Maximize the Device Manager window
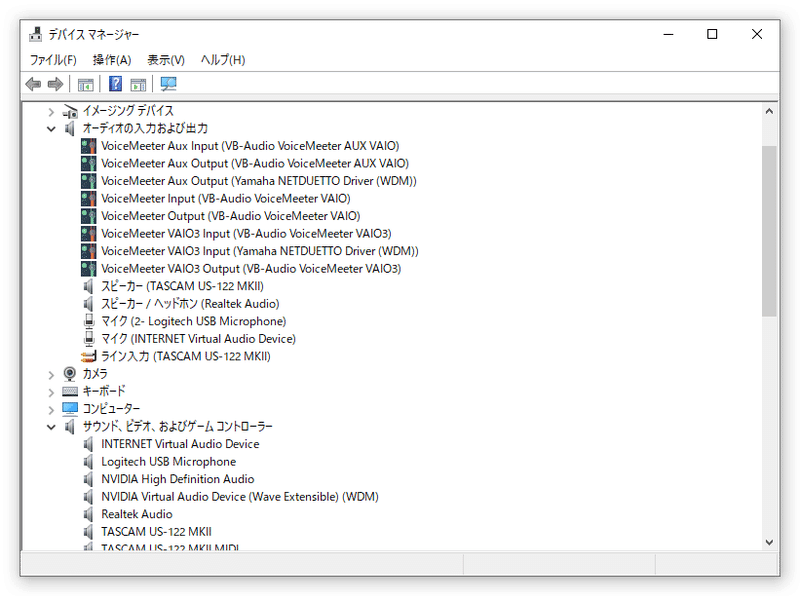The width and height of the screenshot is (800, 596). (x=712, y=34)
